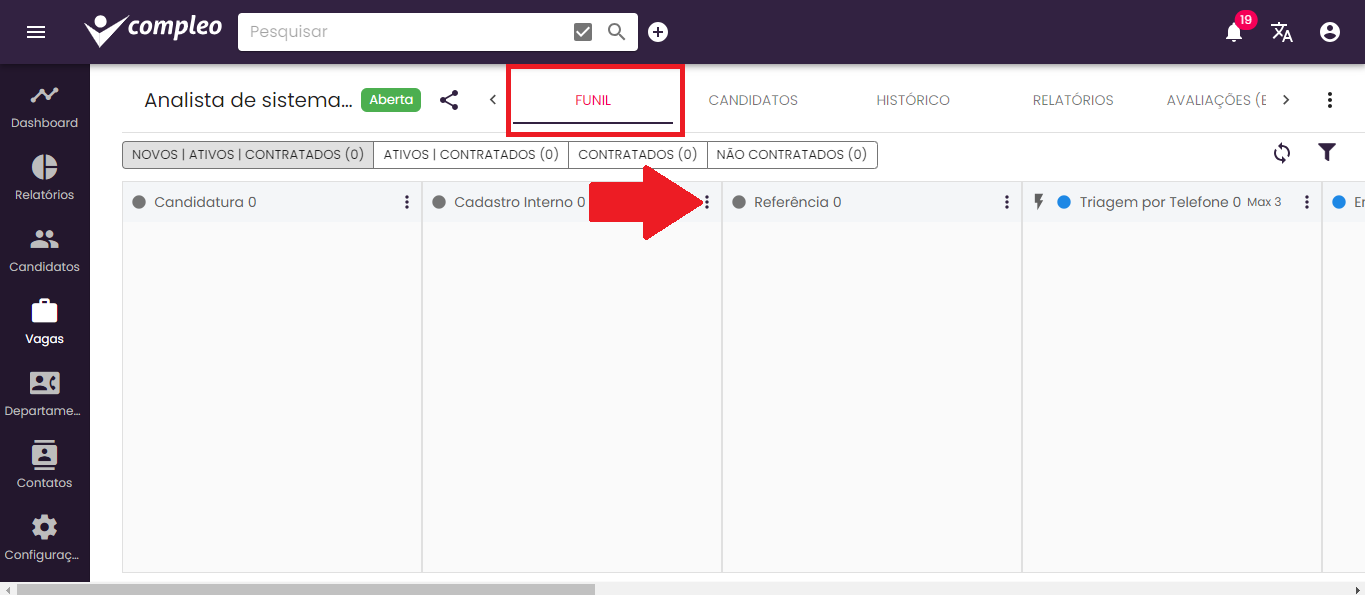Expand more tabs with the right chevron
The width and height of the screenshot is (1365, 595).
click(1288, 99)
